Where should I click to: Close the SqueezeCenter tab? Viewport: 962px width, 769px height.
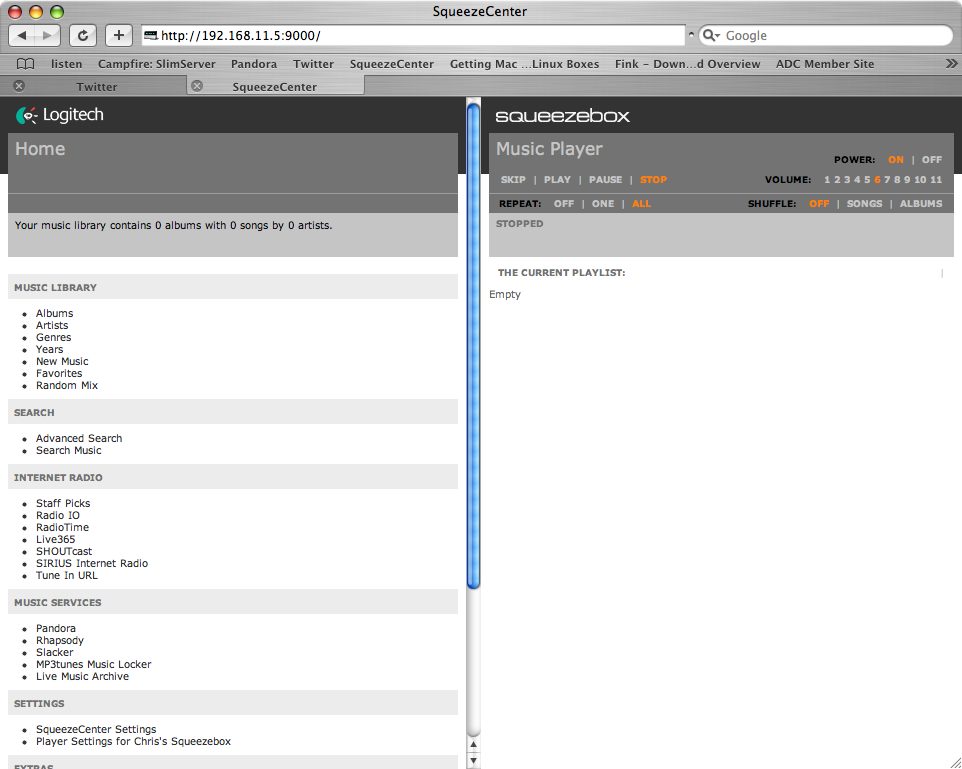pyautogui.click(x=197, y=87)
